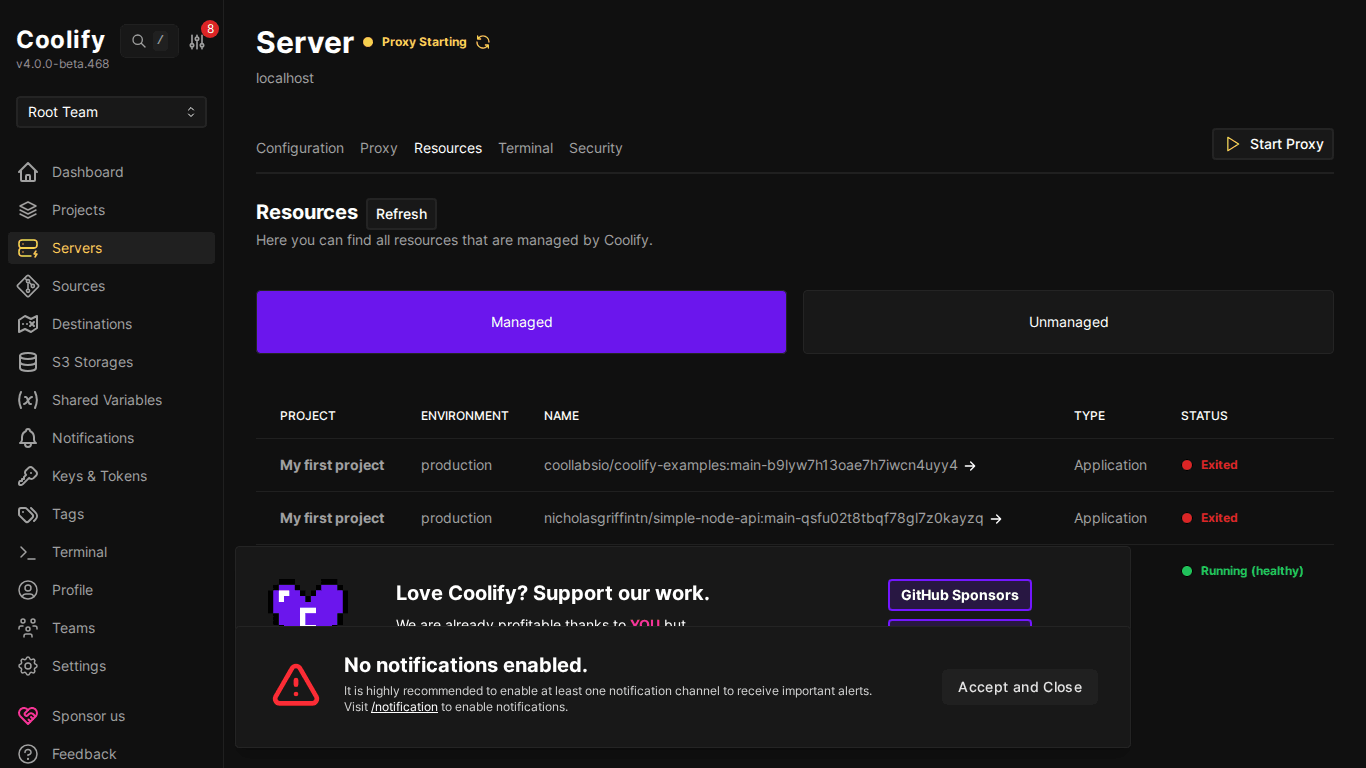Click the Destinations sidebar icon
The height and width of the screenshot is (768, 1366).
click(x=29, y=324)
